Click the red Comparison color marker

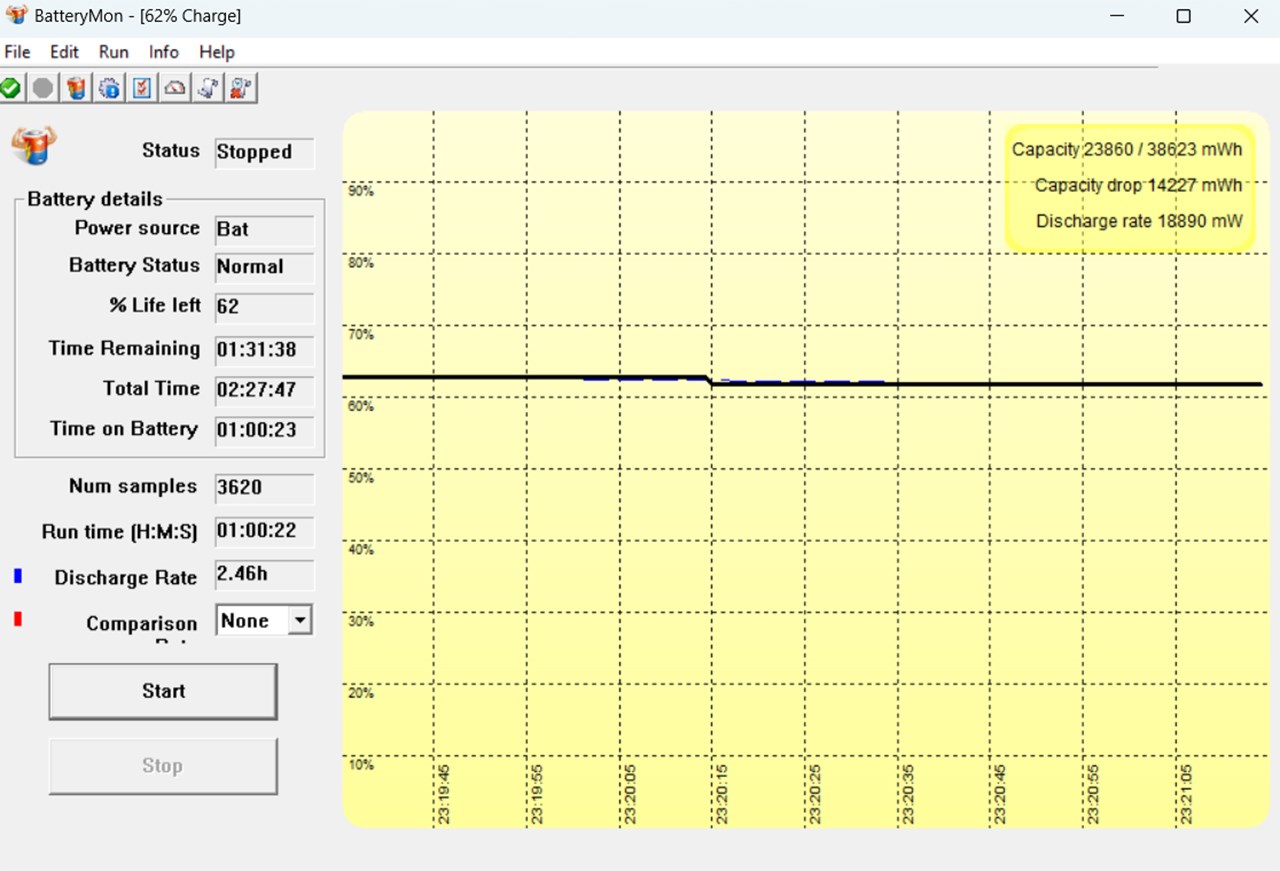click(x=18, y=620)
